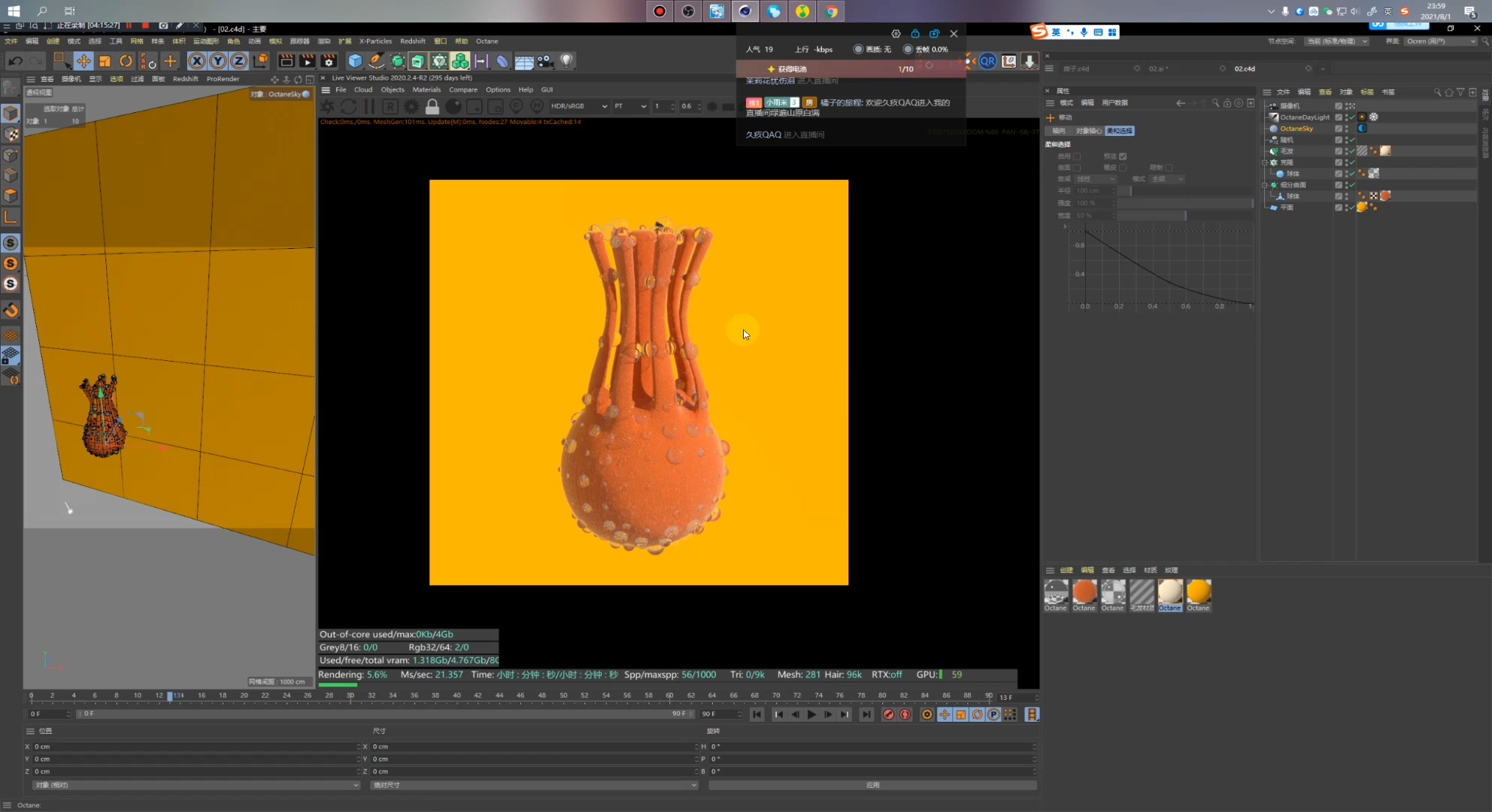Click OctaneDayLight's sun tag icon

(x=1362, y=117)
